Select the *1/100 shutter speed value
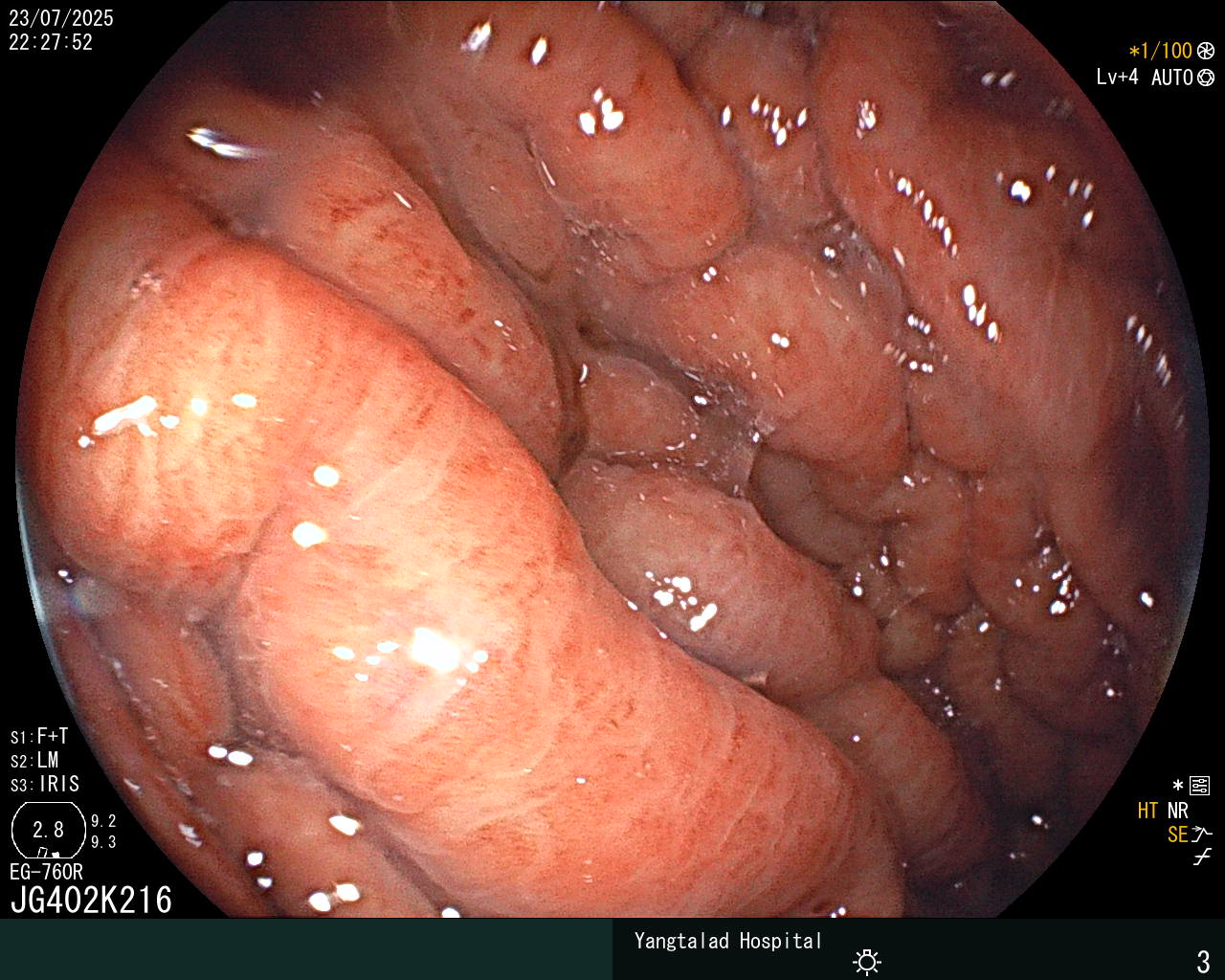Viewport: 1225px width, 980px height. (1161, 51)
